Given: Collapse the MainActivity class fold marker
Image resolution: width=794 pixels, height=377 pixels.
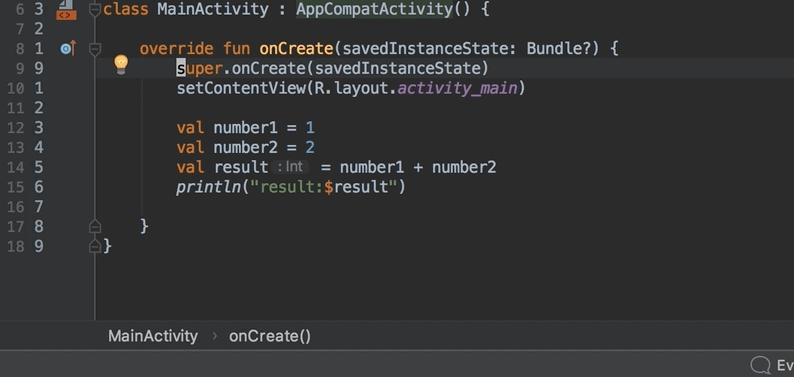Looking at the screenshot, I should point(95,10).
